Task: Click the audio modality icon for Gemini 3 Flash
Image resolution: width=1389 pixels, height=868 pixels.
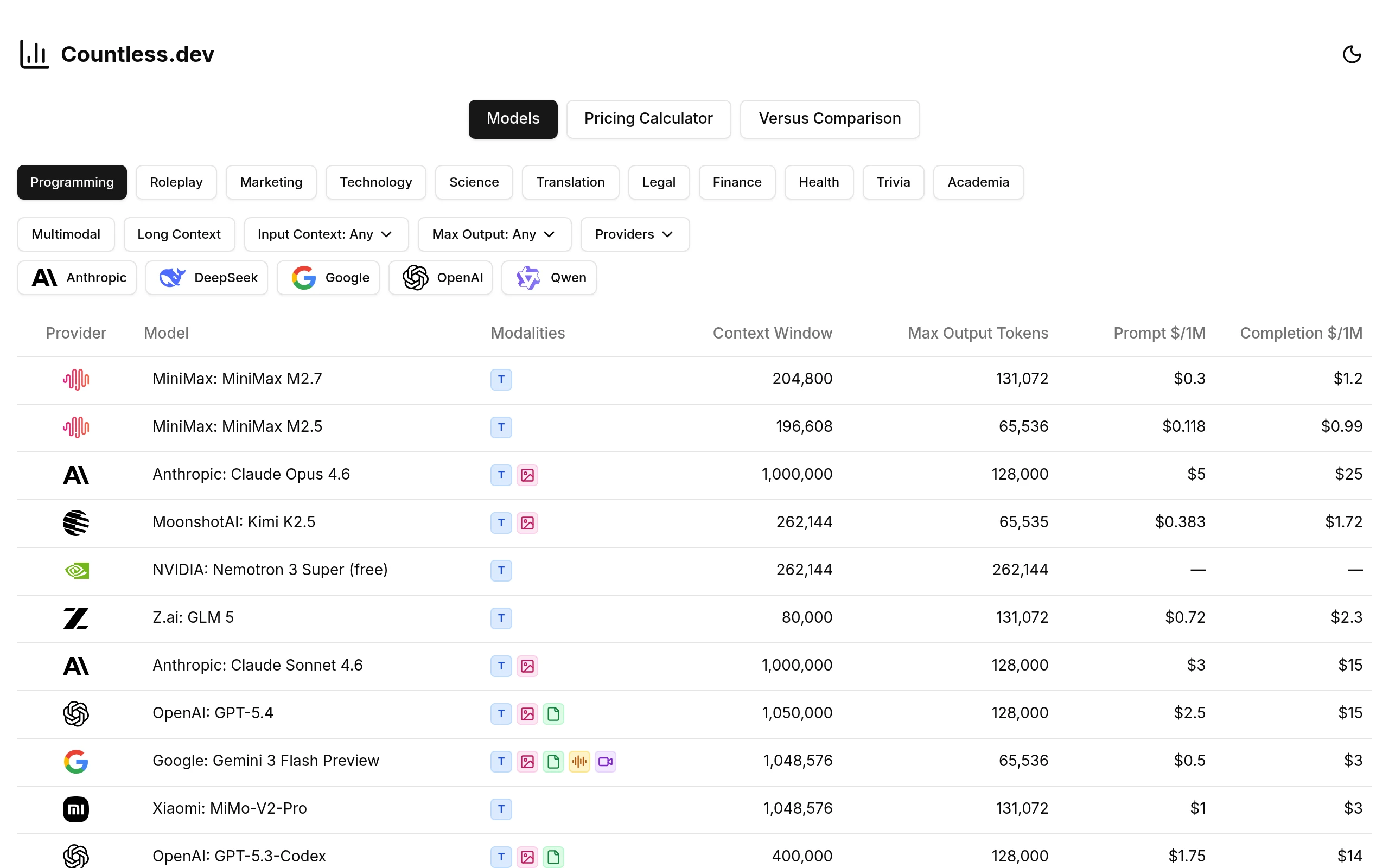Action: pyautogui.click(x=579, y=761)
